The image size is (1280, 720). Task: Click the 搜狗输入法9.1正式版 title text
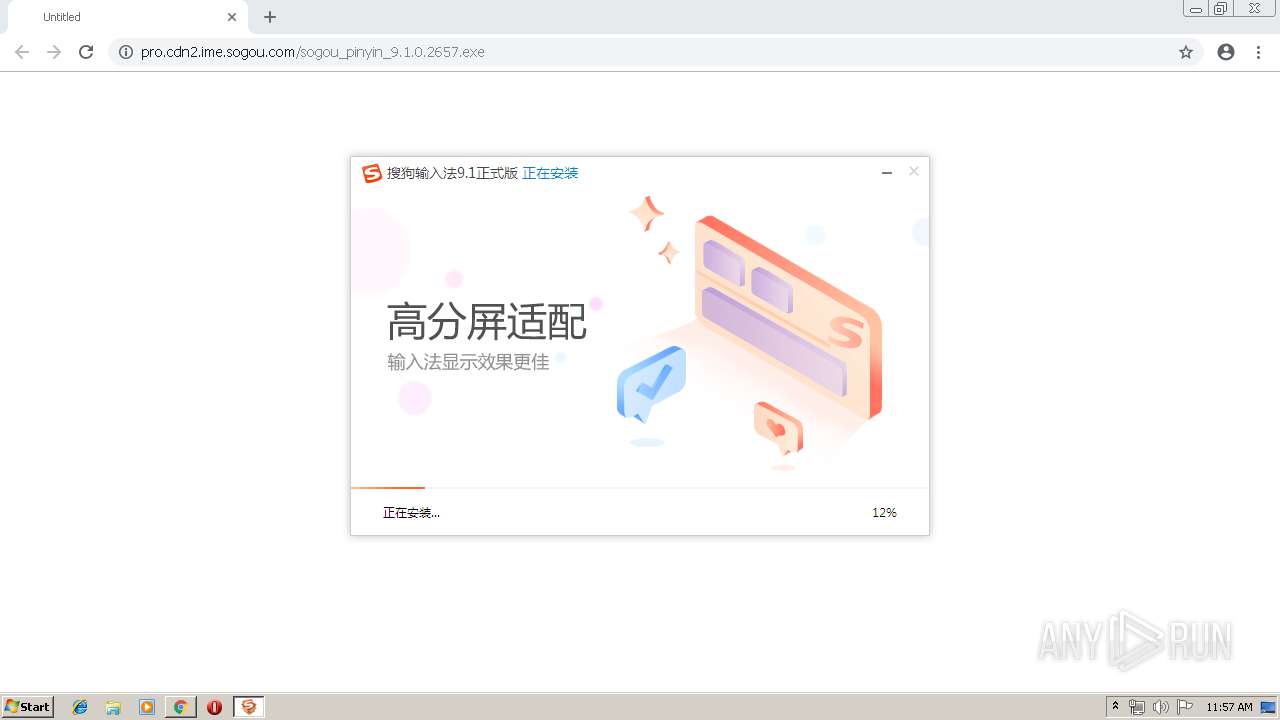pyautogui.click(x=452, y=173)
